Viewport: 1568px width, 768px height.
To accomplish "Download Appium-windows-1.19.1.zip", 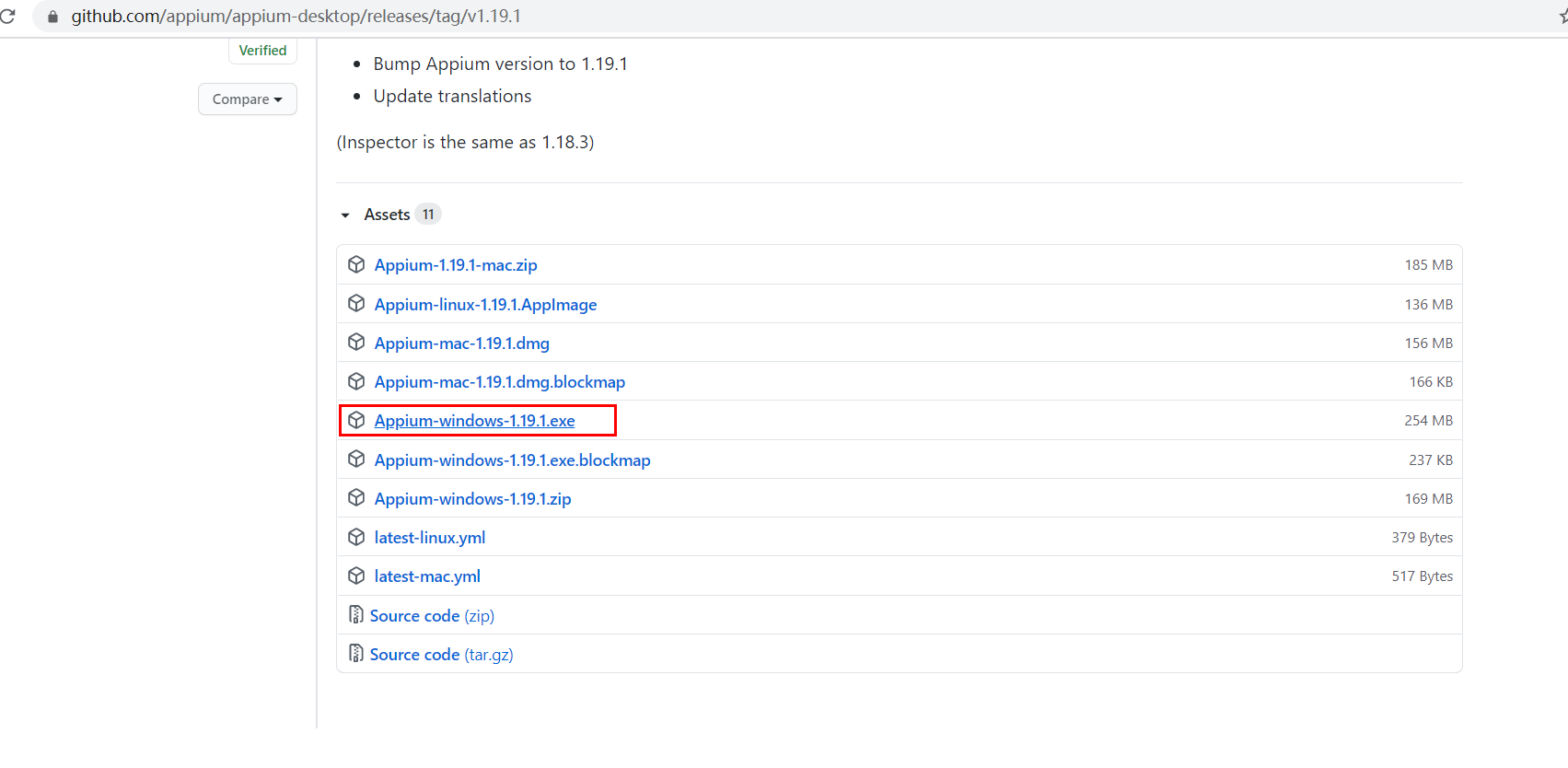I will [472, 499].
